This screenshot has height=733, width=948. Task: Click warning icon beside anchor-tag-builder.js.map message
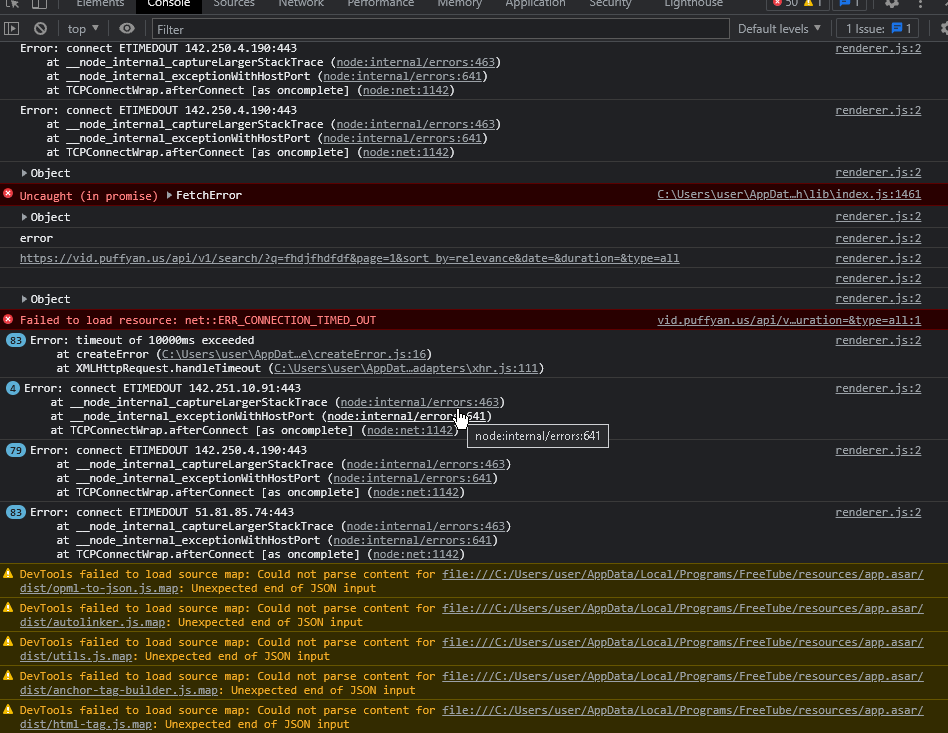(x=8, y=675)
